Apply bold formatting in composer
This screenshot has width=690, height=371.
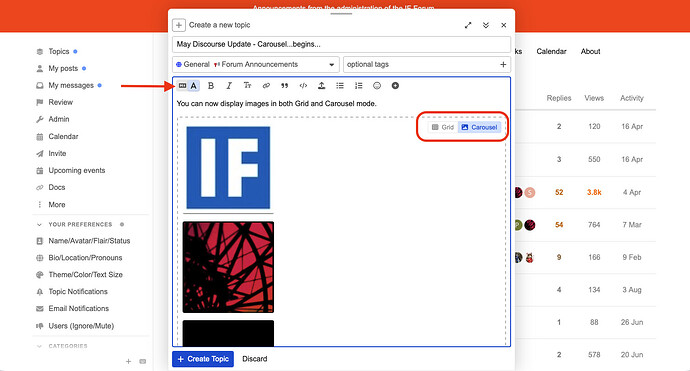pos(211,86)
